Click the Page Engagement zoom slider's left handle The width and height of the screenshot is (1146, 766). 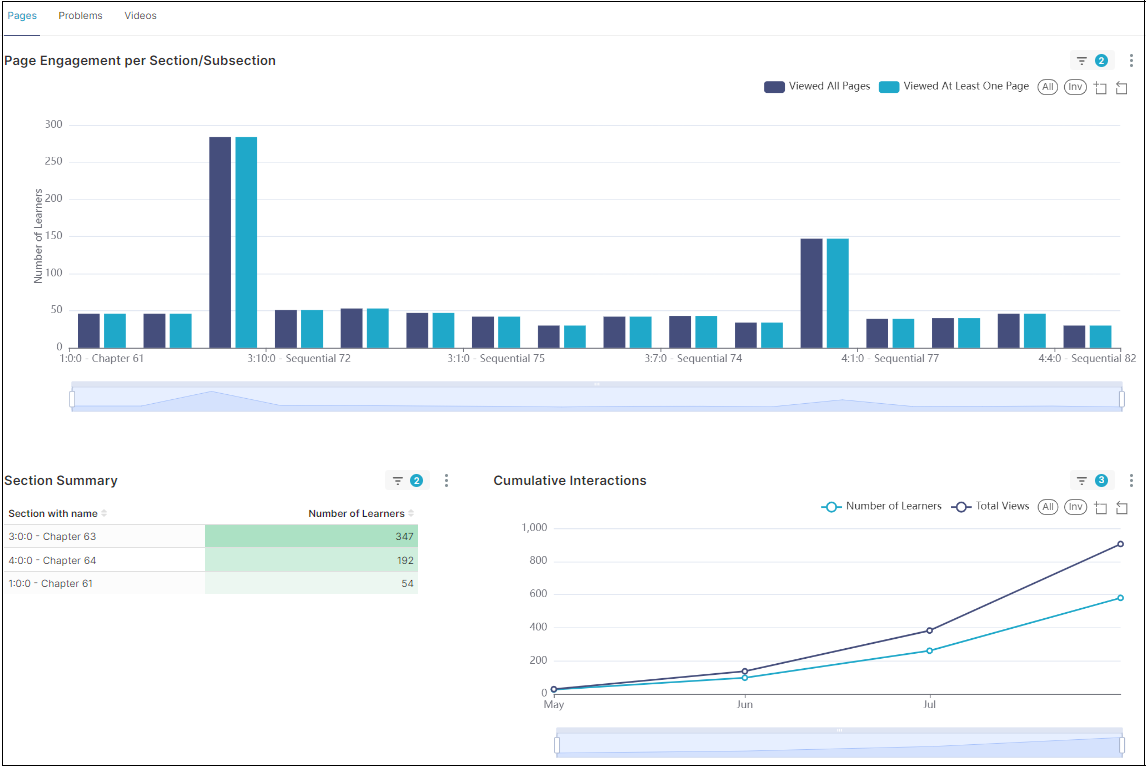[72, 399]
